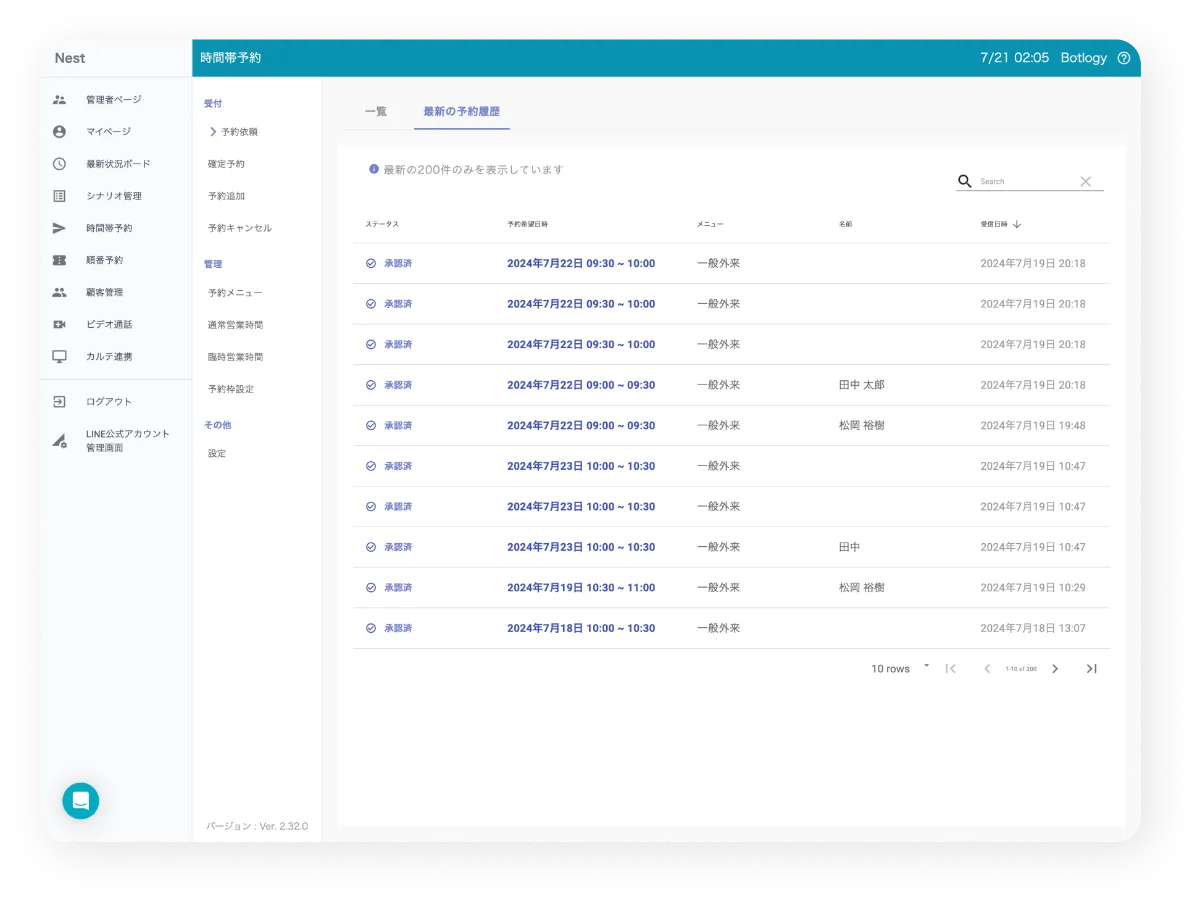The image size is (1200, 901).
Task: Open the chat support bubble icon
Action: [80, 800]
